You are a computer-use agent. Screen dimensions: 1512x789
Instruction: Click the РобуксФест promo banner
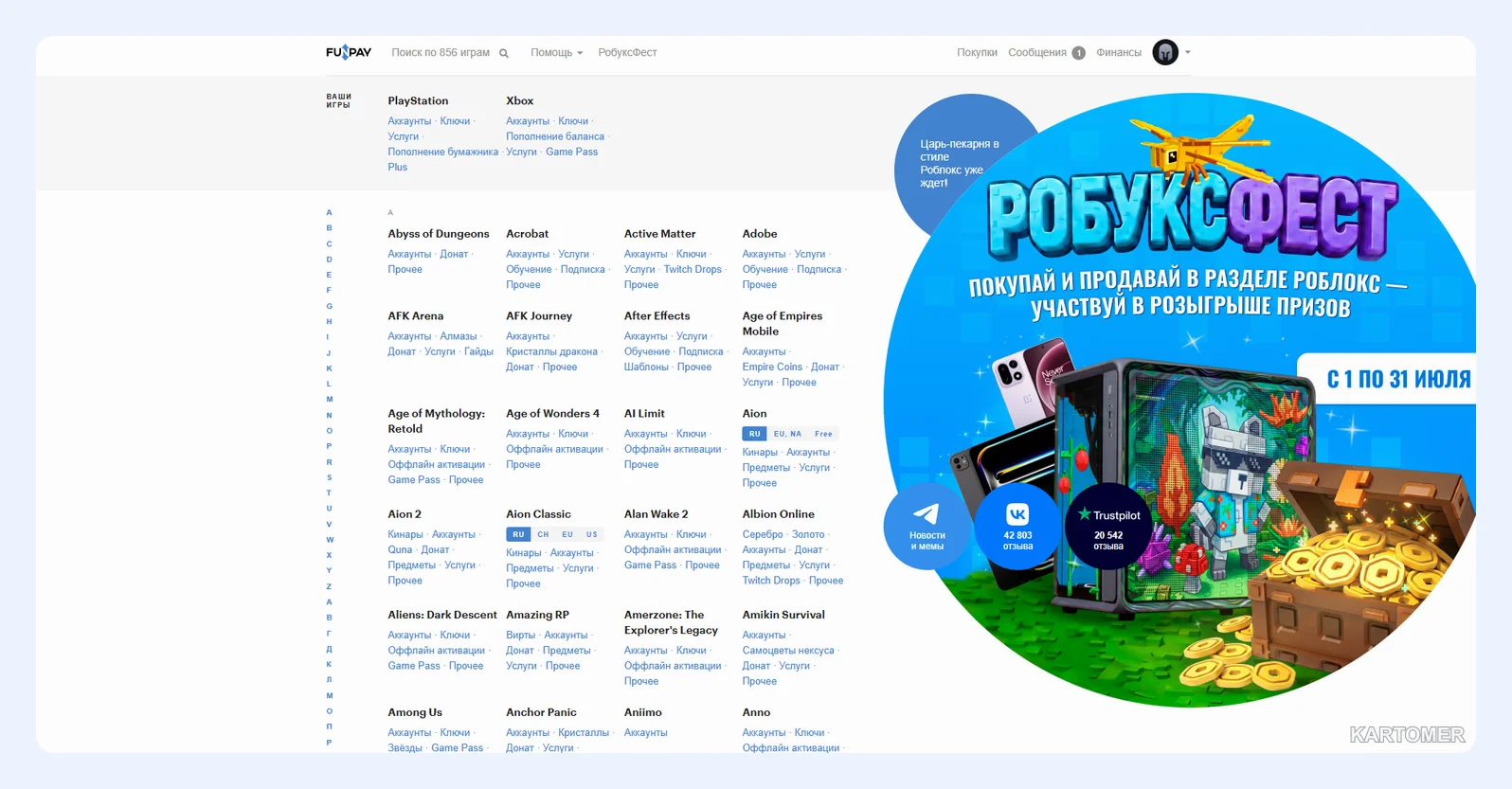(1179, 398)
